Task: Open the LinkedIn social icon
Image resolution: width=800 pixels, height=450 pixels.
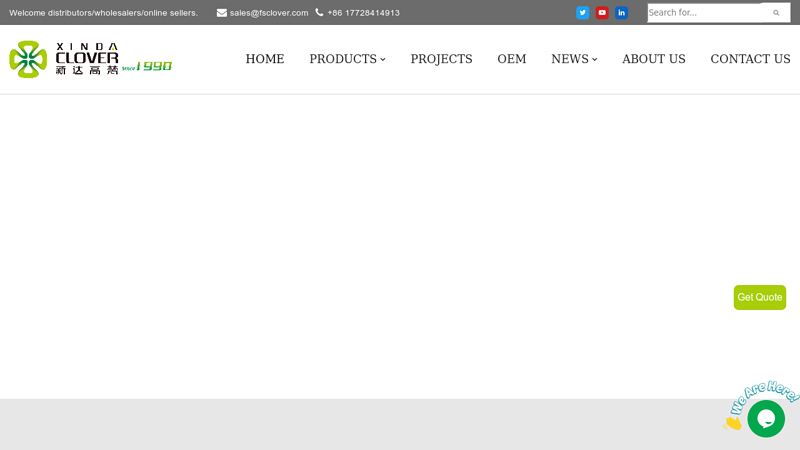Action: point(621,13)
